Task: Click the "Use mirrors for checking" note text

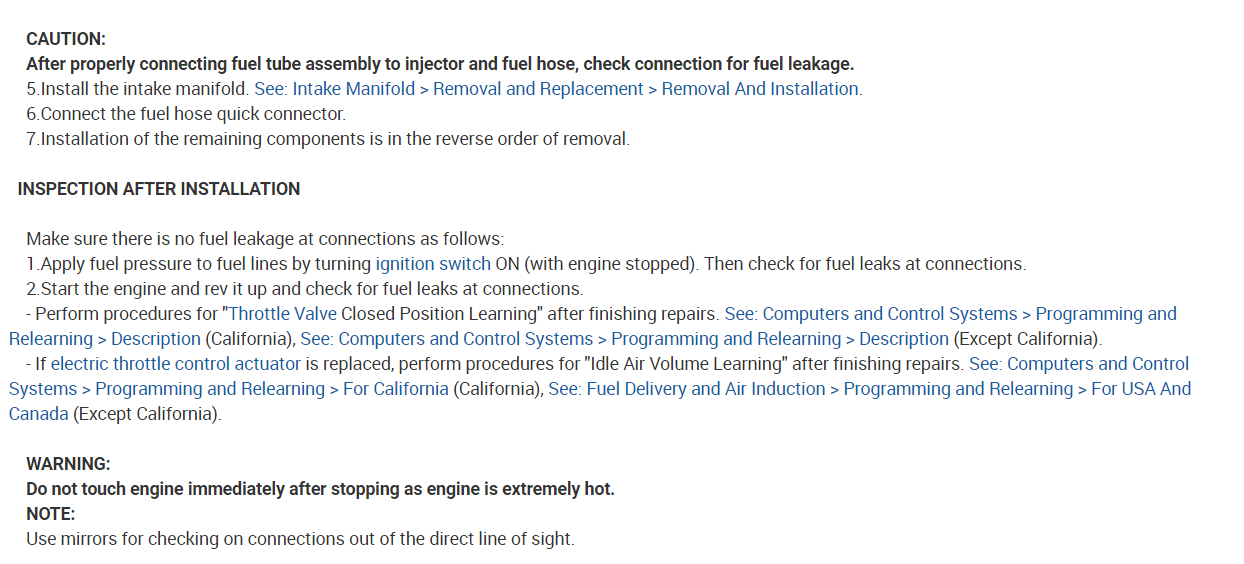Action: (x=300, y=539)
